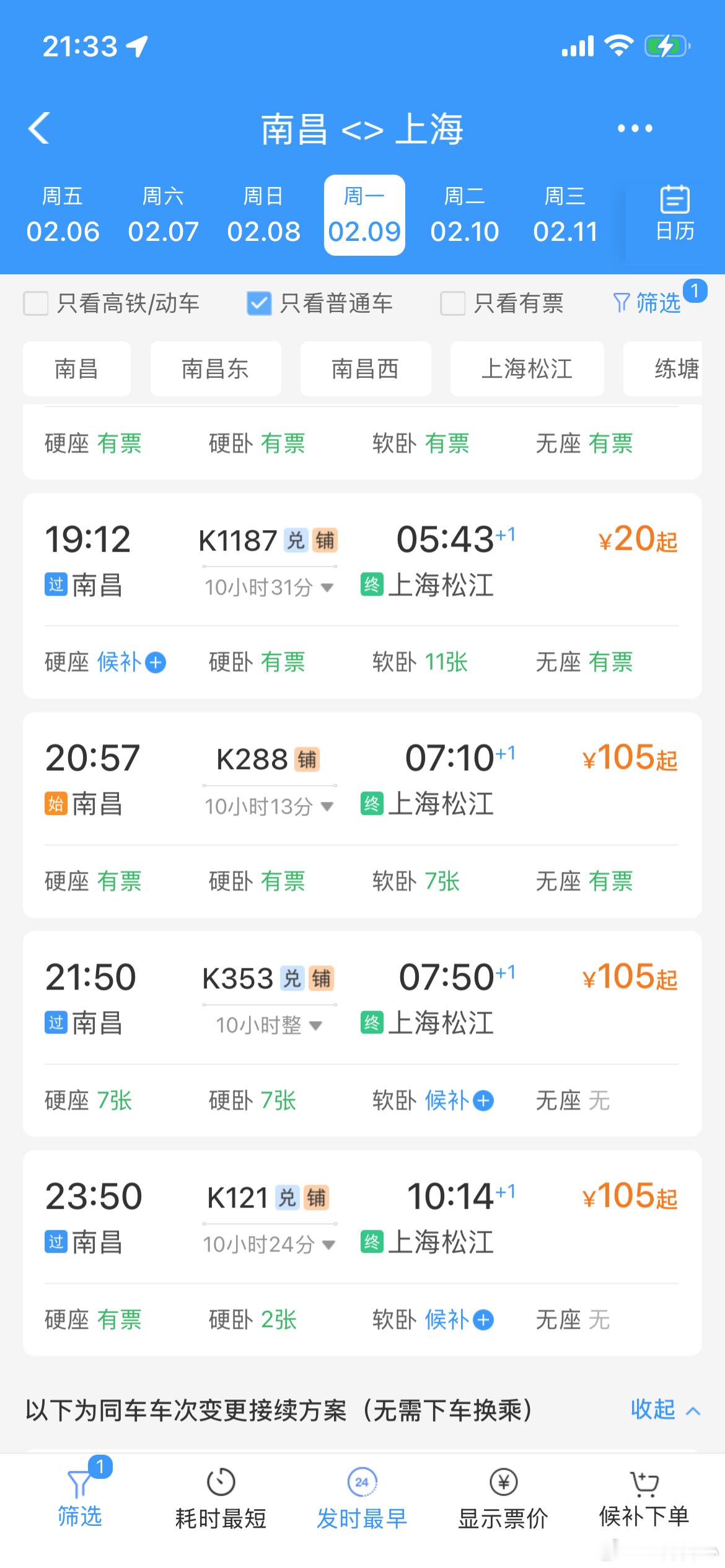Open the three-dot more options menu

point(635,128)
